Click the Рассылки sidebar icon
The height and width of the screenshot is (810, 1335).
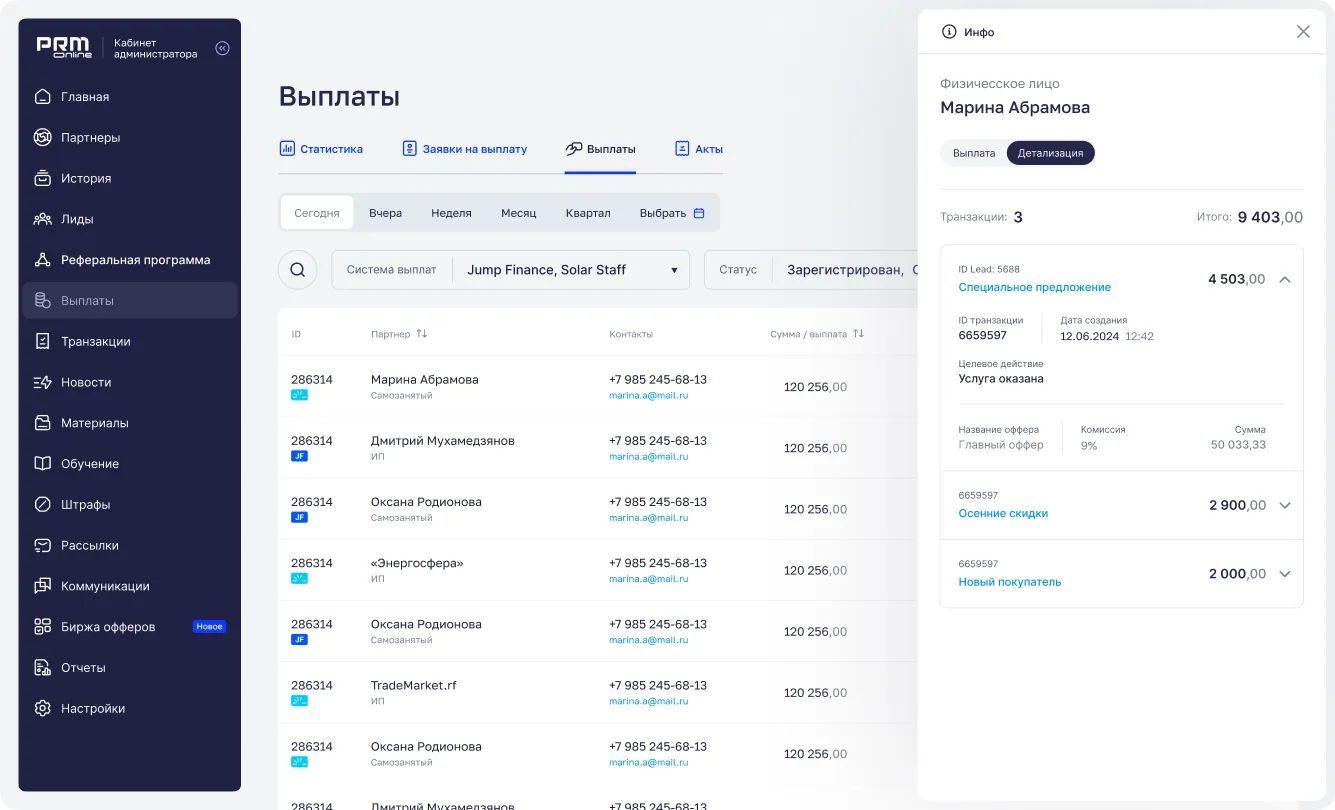[x=42, y=546]
